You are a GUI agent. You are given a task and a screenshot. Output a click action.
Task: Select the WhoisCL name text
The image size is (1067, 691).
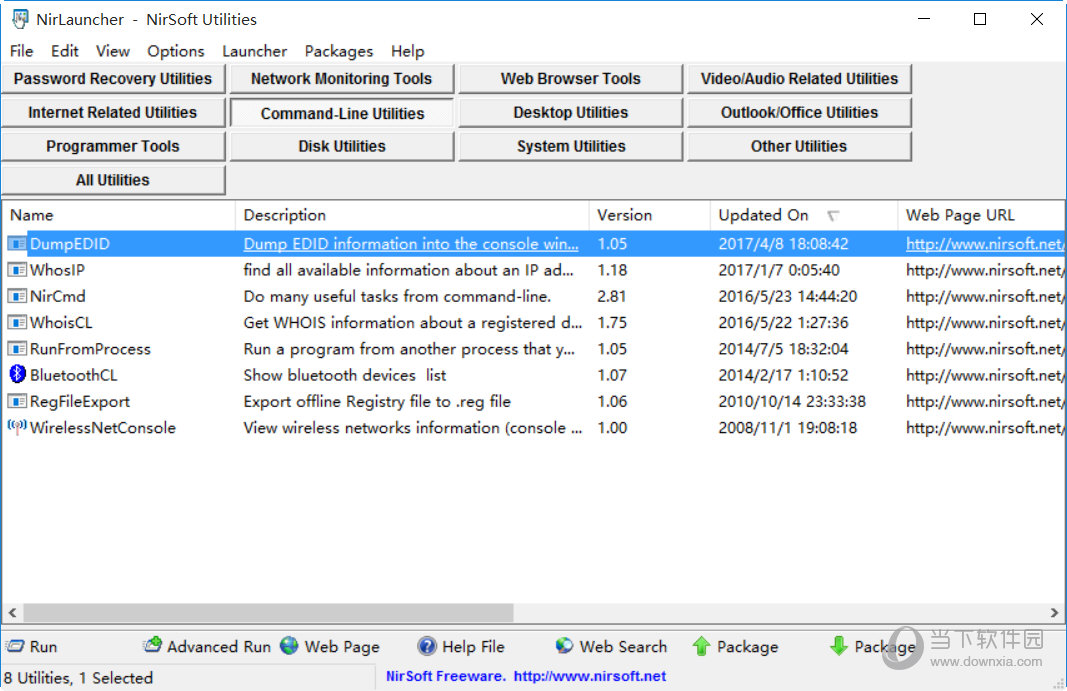click(61, 323)
